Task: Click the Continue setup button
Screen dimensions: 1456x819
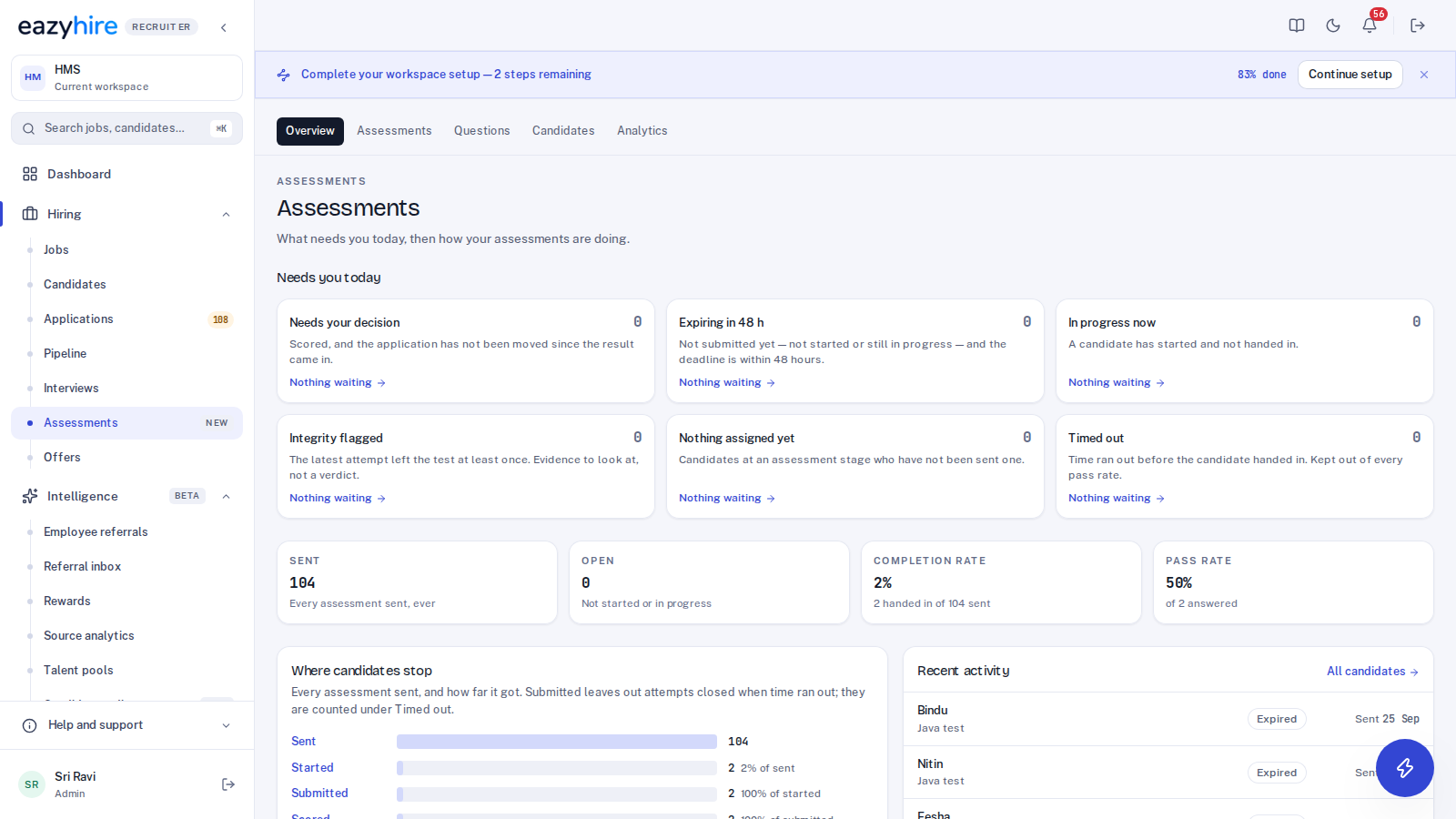Action: point(1350,75)
